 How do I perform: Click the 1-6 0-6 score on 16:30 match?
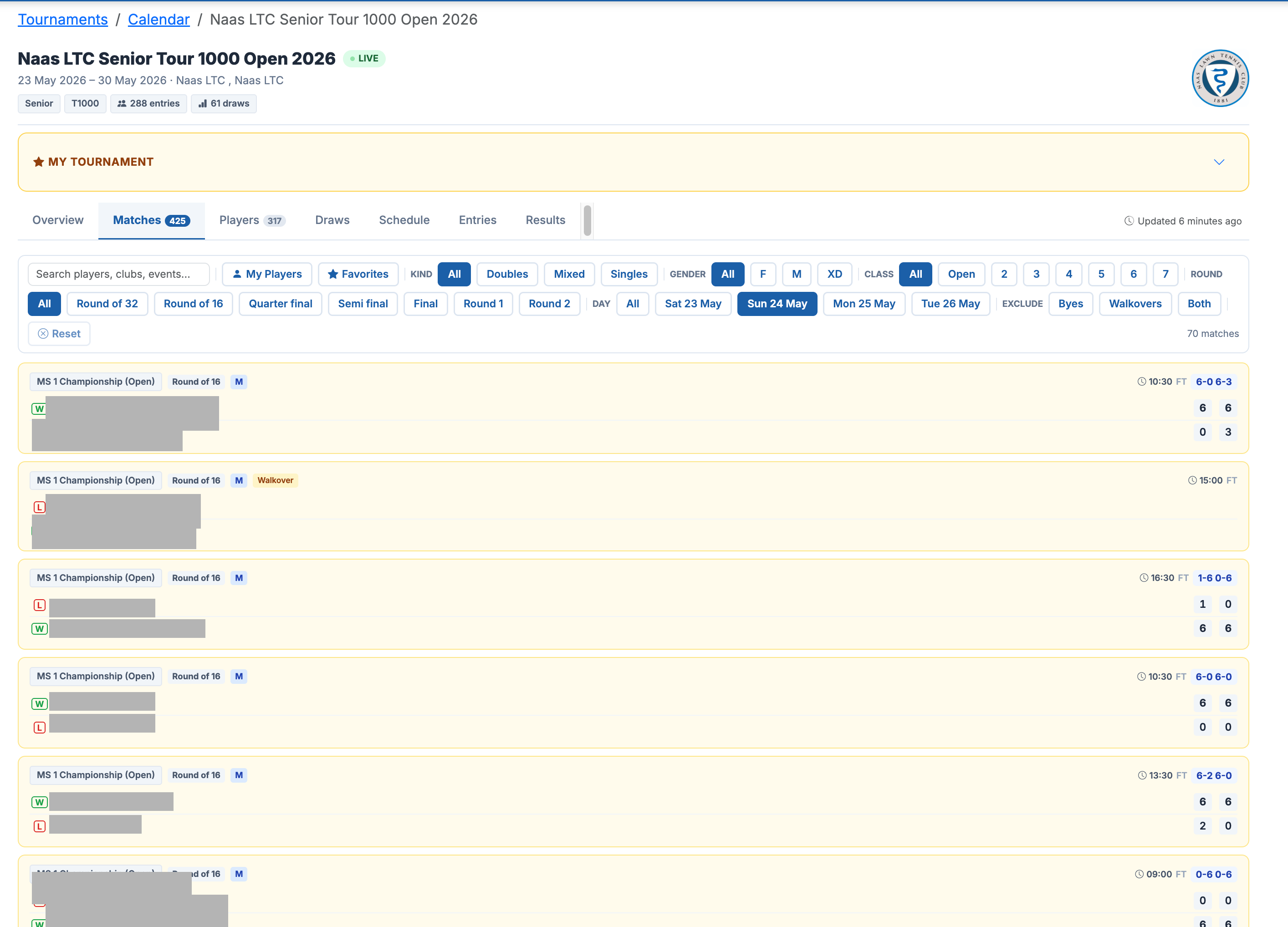[x=1215, y=578]
